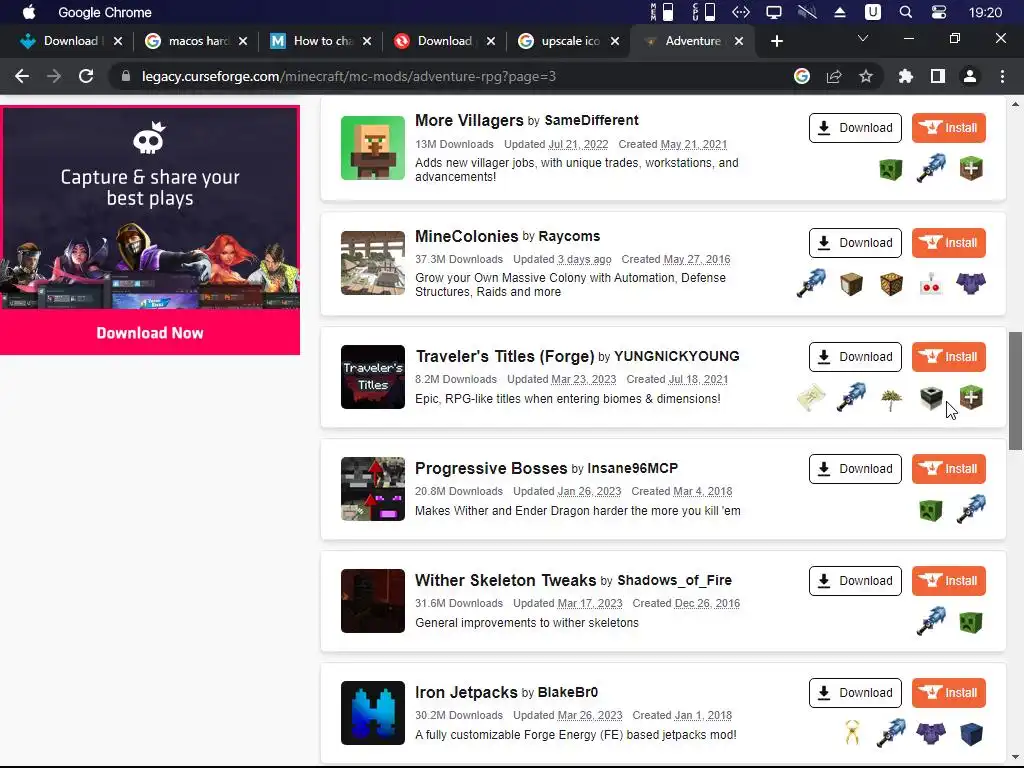The image size is (1024, 768).
Task: Open Control Center in the macOS menu bar
Action: tap(938, 12)
